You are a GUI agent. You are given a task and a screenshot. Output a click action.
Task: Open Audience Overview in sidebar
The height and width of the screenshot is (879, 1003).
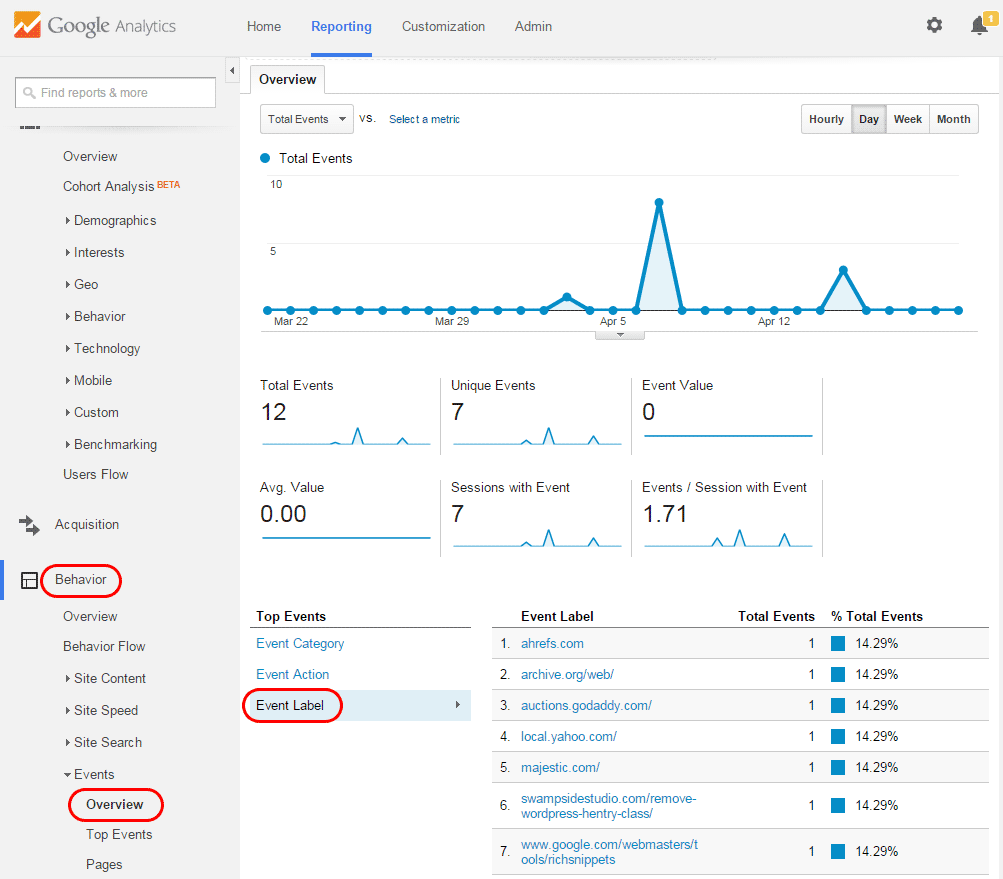[x=90, y=157]
